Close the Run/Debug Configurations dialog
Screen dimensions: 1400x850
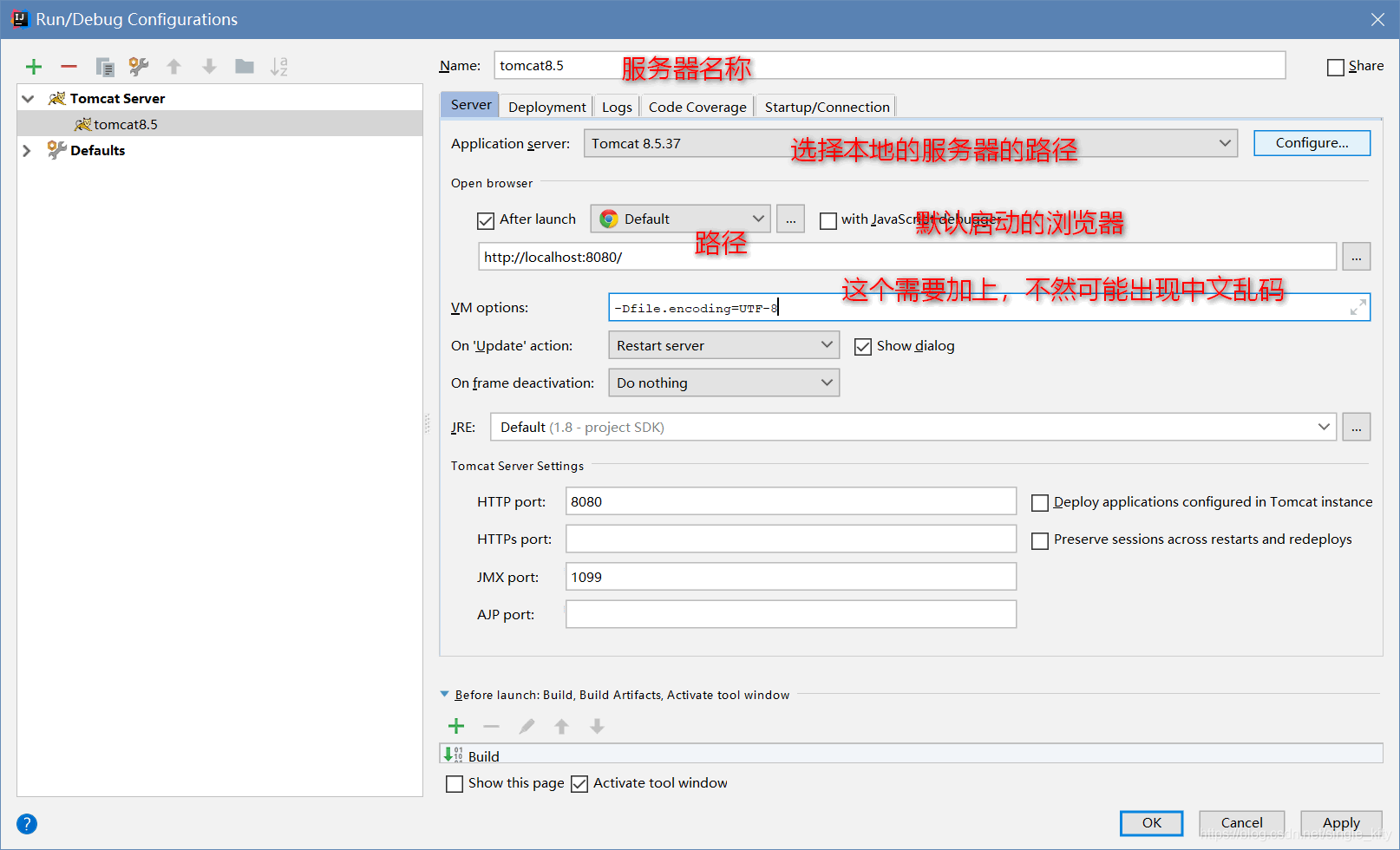point(1377,19)
